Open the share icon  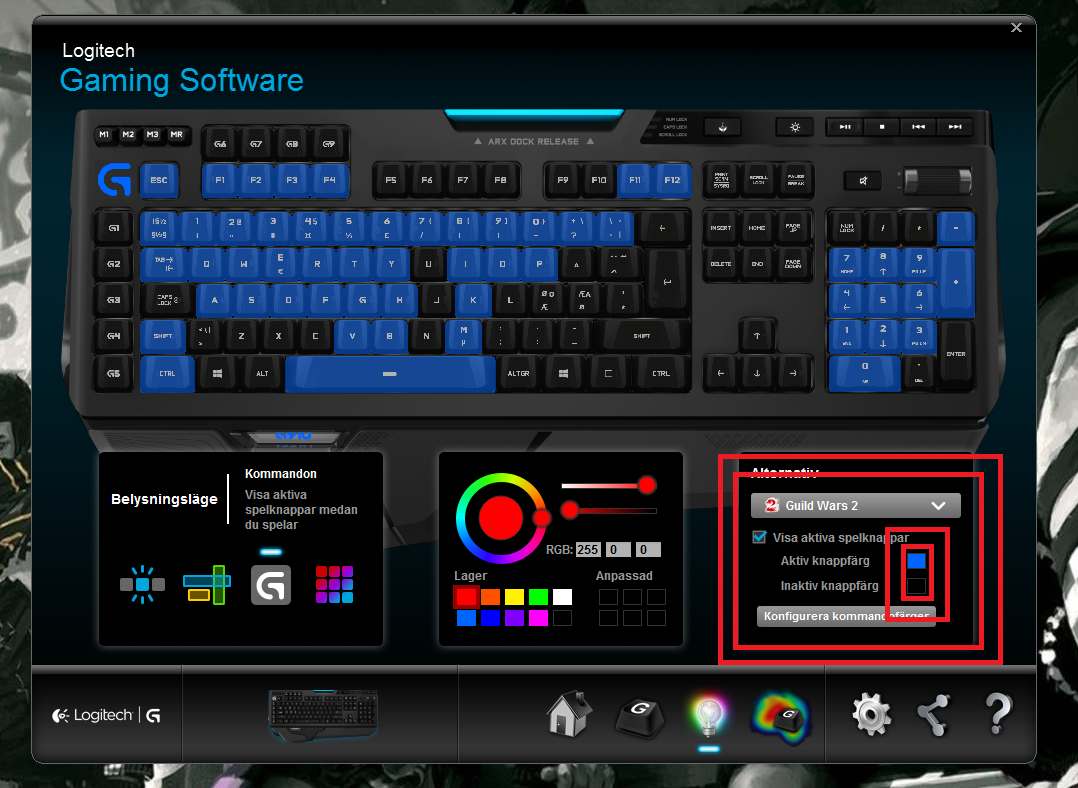pyautogui.click(x=934, y=714)
